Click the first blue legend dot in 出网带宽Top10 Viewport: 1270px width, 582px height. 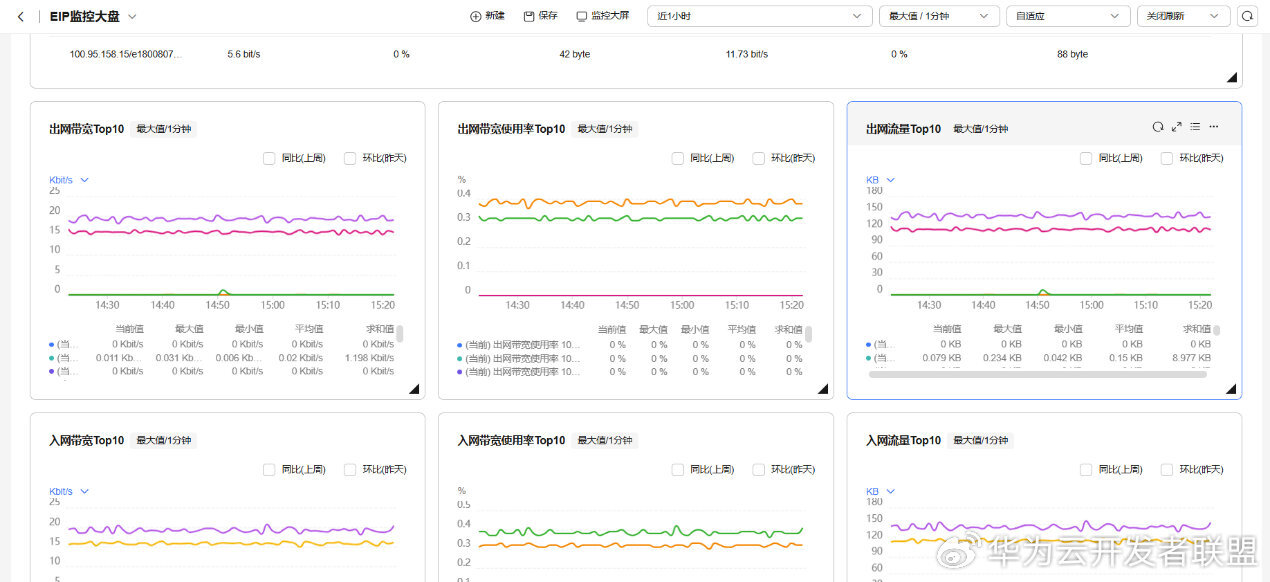[x=52, y=344]
